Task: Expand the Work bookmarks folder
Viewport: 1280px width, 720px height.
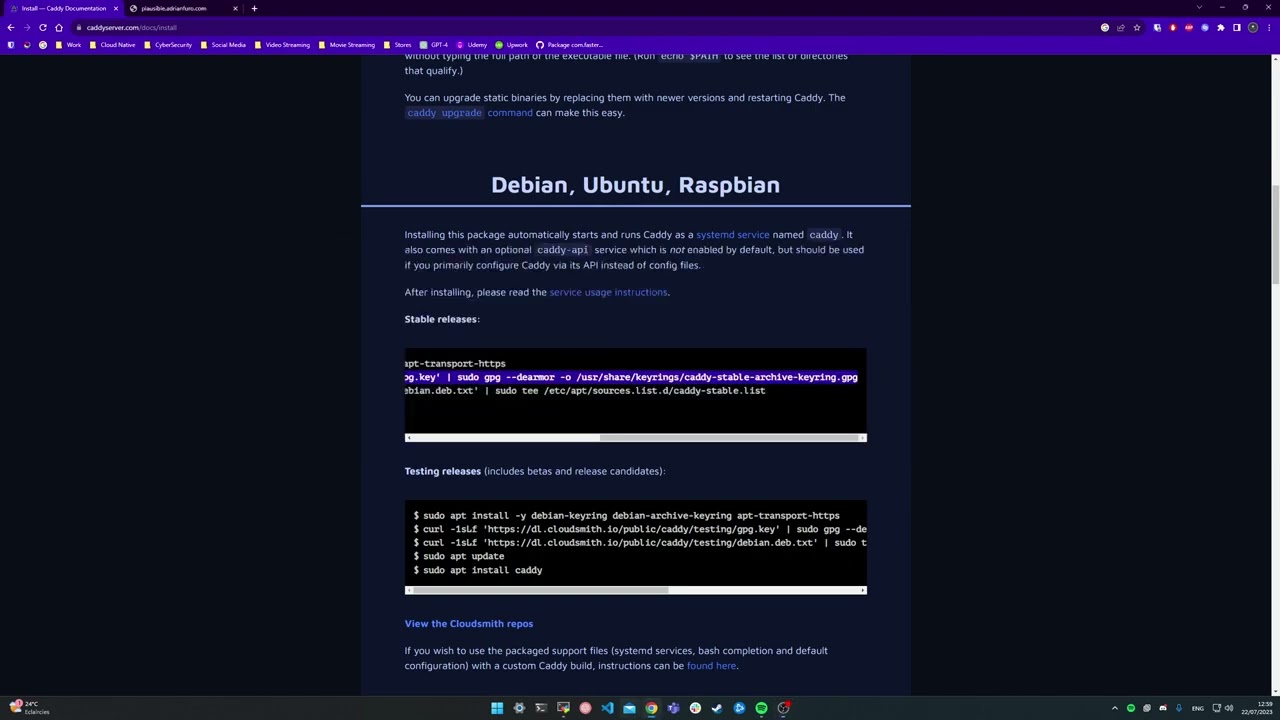Action: [x=69, y=45]
